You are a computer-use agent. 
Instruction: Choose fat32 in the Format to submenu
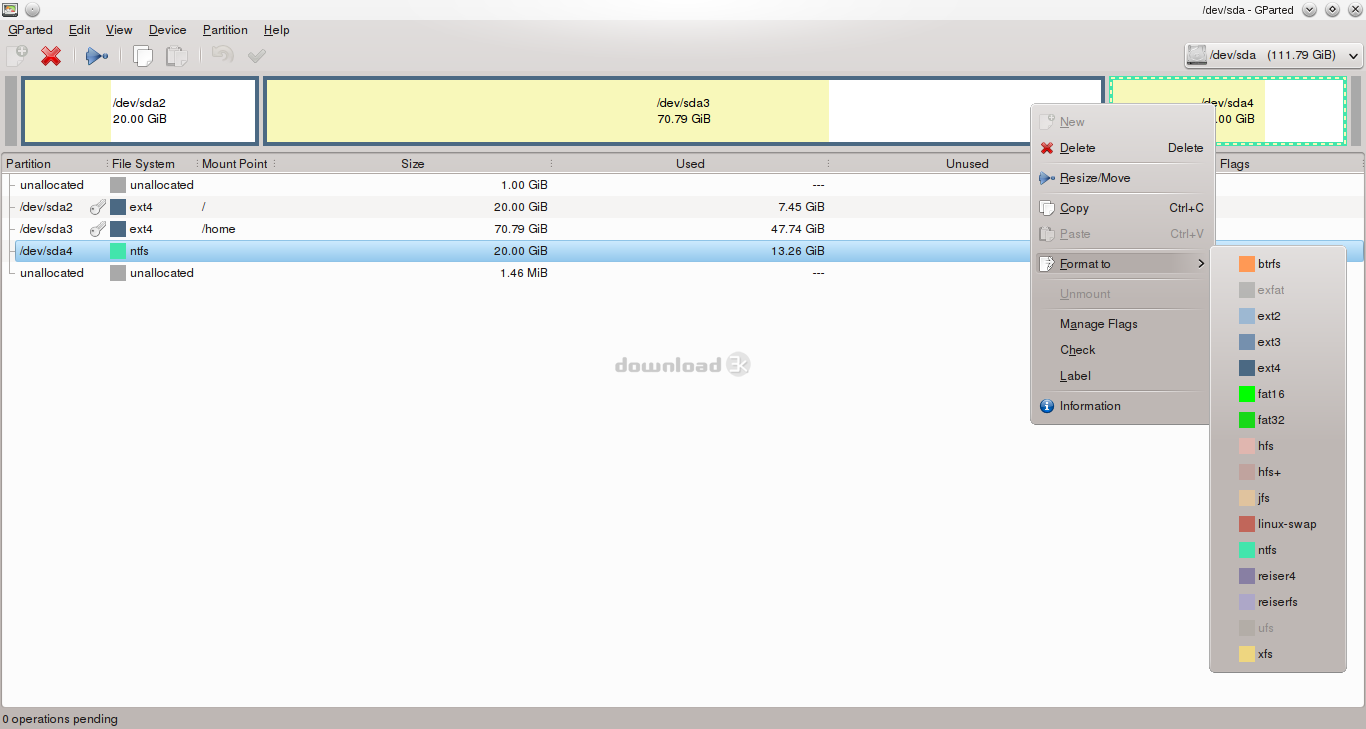[x=1277, y=420]
